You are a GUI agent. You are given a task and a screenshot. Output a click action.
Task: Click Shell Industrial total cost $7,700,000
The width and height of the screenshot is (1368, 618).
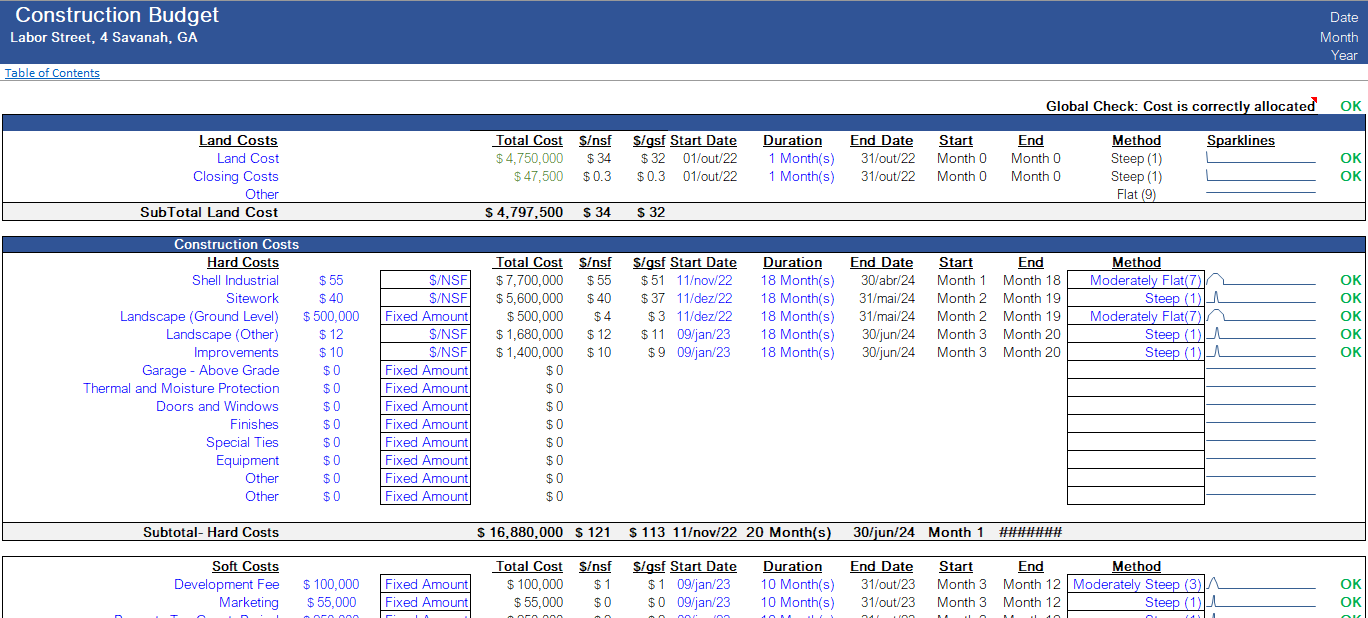click(x=529, y=281)
